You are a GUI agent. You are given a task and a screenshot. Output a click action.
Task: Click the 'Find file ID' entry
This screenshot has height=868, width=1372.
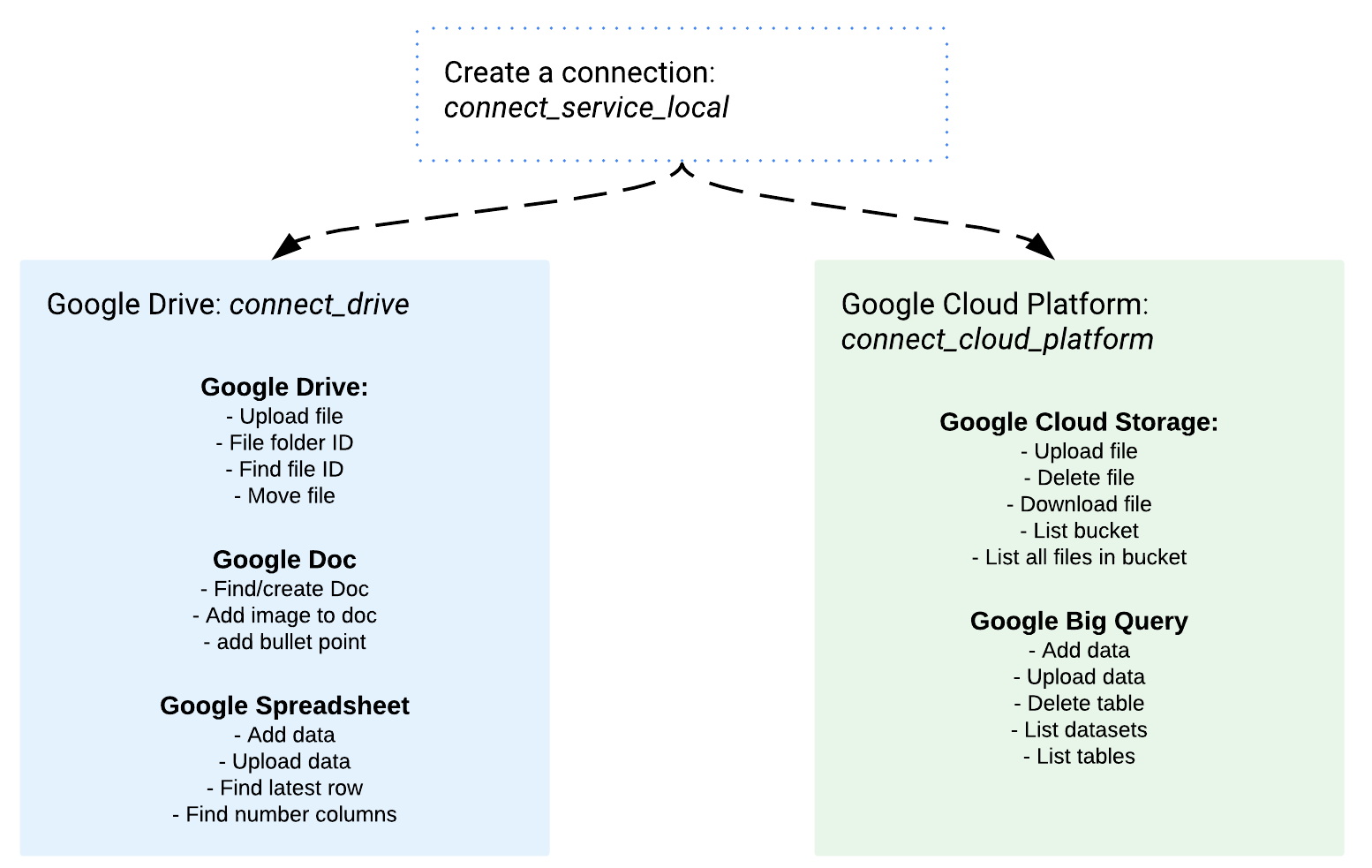pos(284,469)
